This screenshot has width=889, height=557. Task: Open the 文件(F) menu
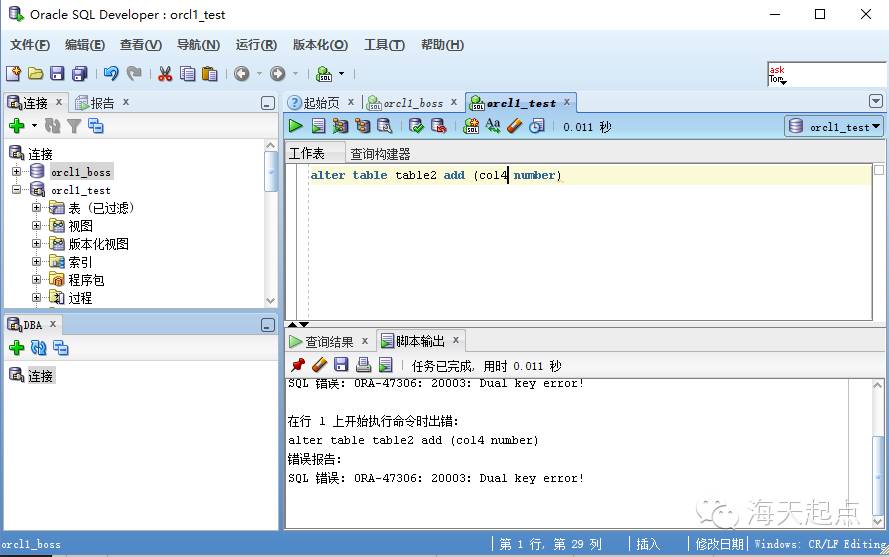pos(29,45)
